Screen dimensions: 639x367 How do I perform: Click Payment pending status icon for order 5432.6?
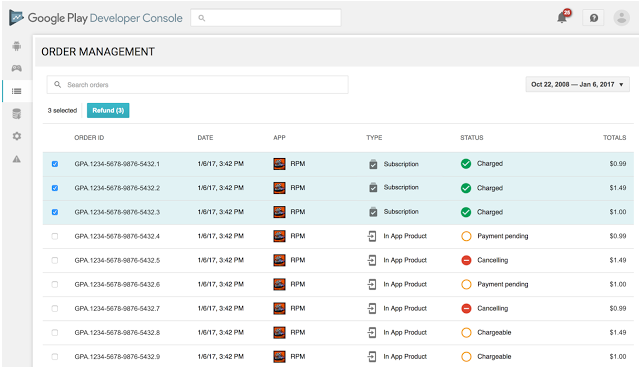(466, 284)
